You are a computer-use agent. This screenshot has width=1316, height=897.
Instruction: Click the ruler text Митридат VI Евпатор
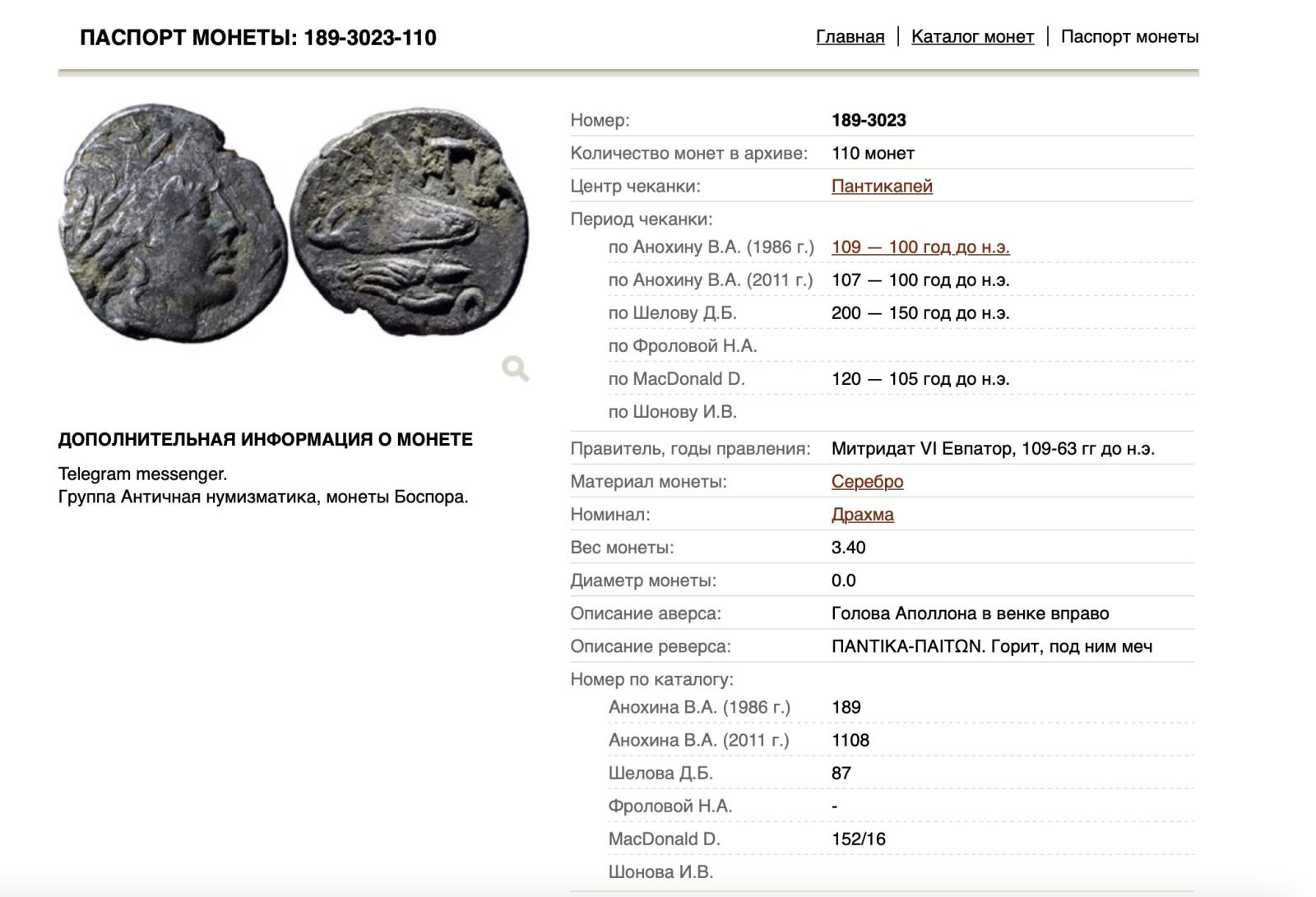(923, 449)
